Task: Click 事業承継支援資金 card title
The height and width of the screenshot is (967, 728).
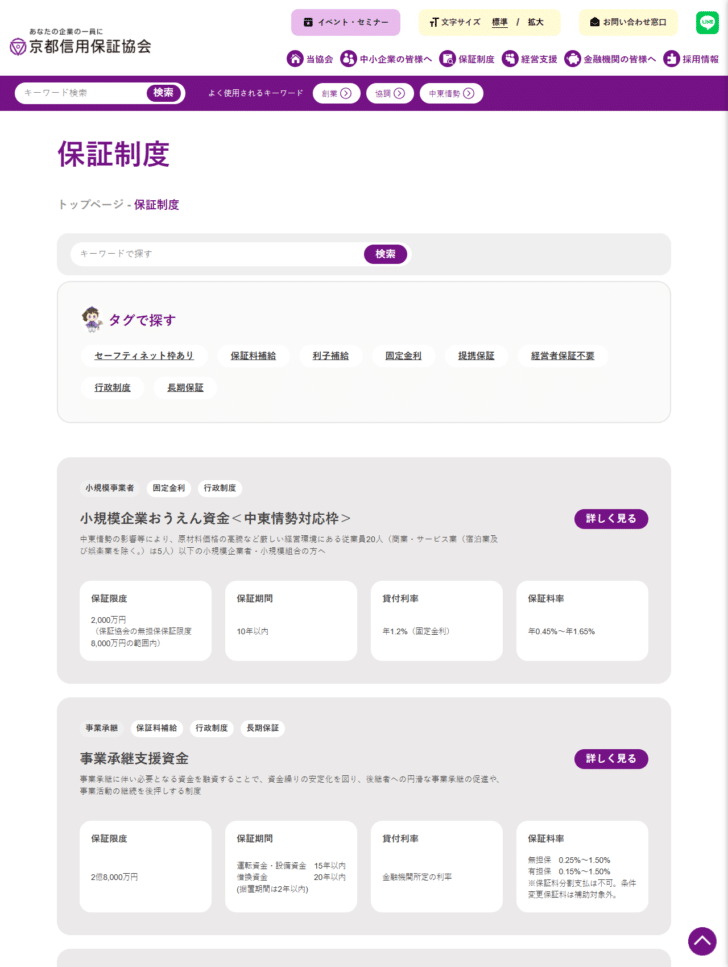Action: (x=134, y=759)
